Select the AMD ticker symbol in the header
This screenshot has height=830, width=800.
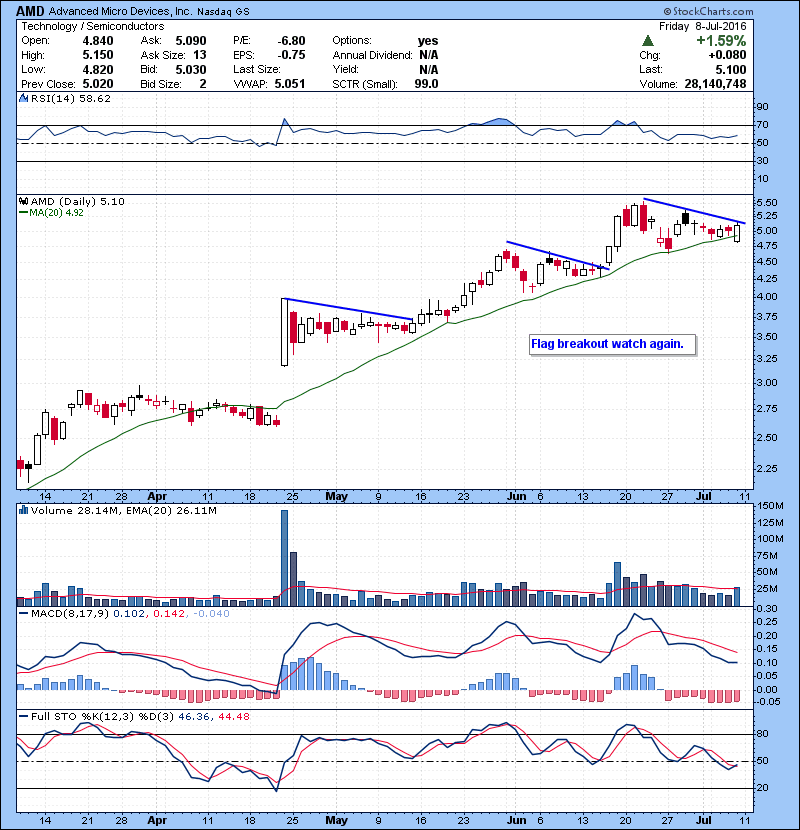coord(31,11)
